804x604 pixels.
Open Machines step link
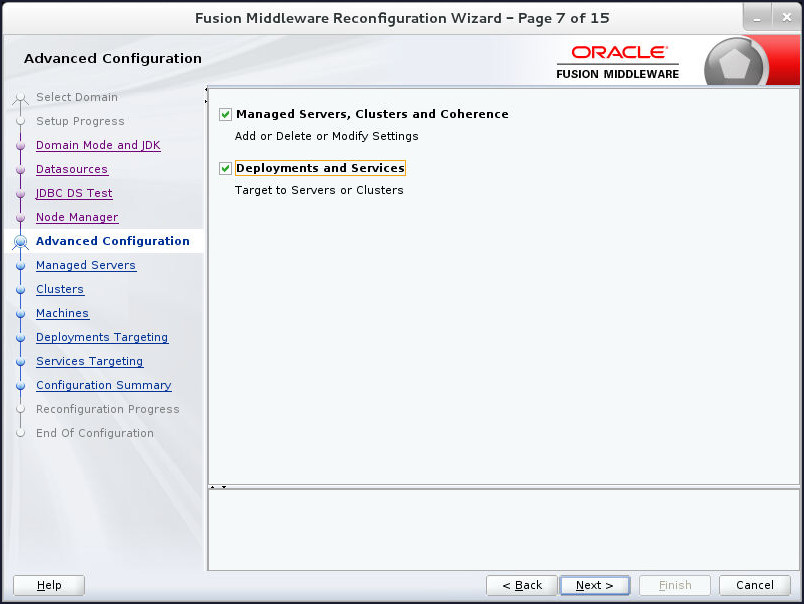tap(62, 313)
